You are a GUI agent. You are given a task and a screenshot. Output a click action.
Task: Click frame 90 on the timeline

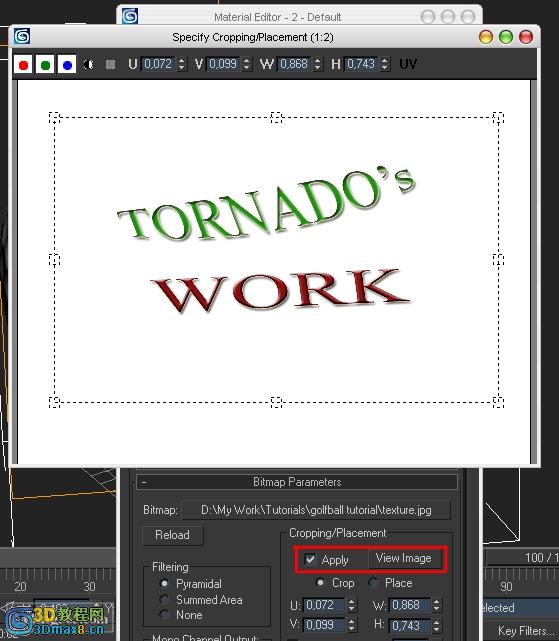click(506, 587)
